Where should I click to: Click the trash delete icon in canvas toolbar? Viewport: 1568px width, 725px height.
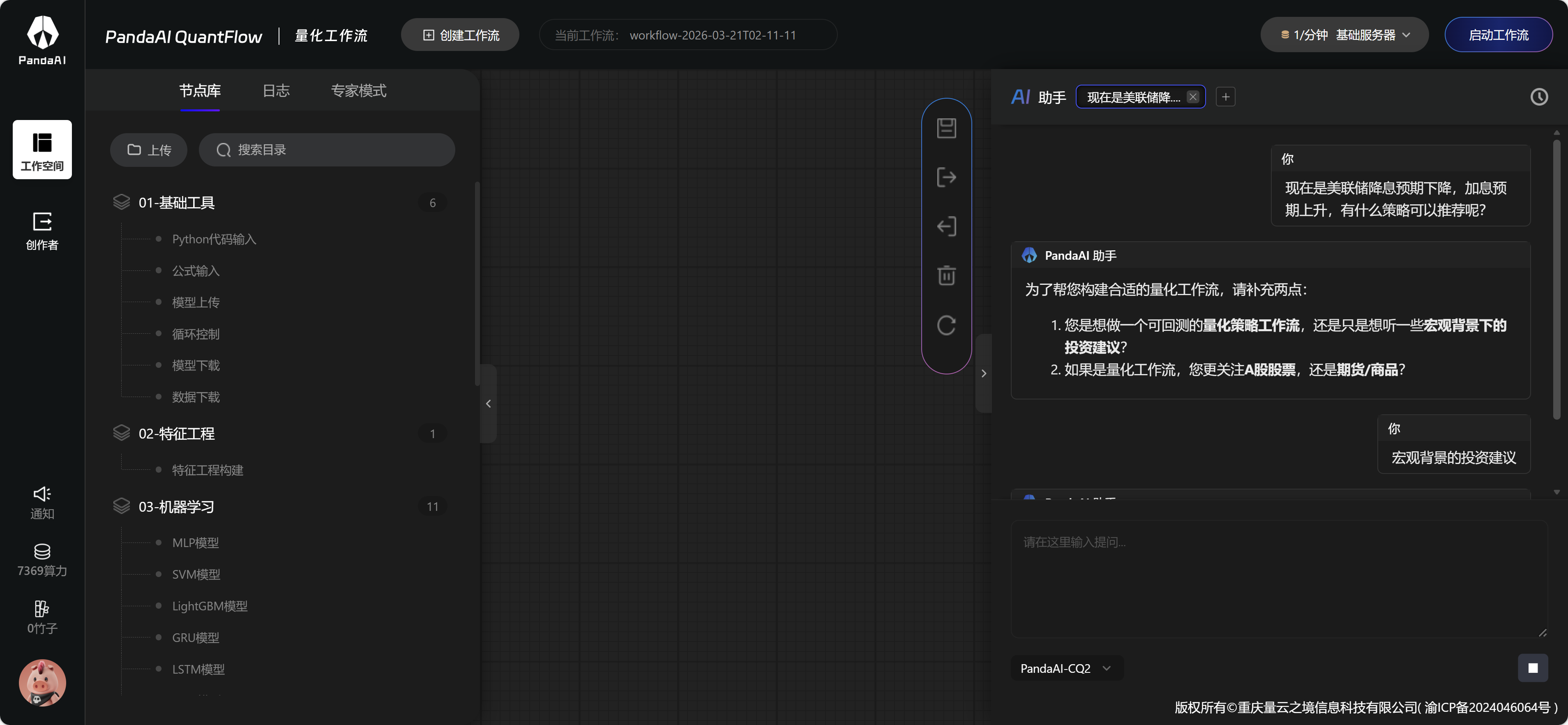[946, 276]
